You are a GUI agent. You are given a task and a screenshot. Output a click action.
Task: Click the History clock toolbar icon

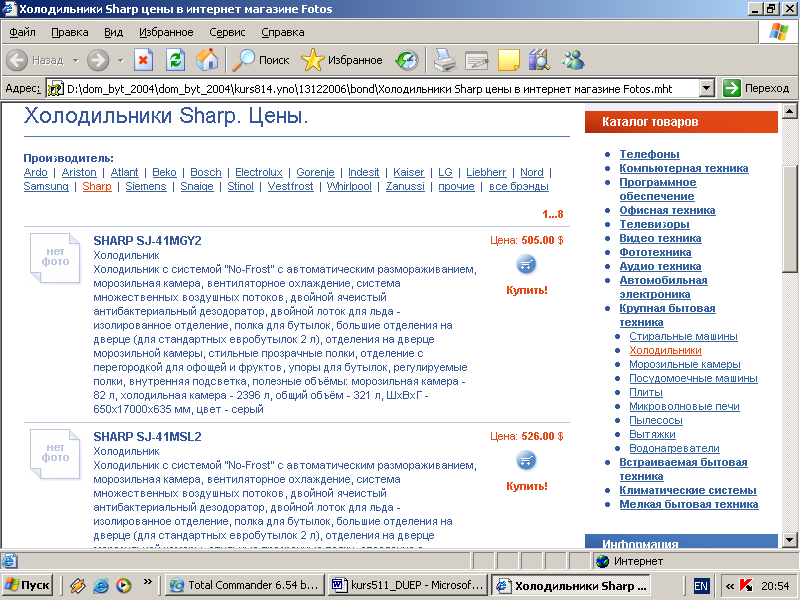point(407,60)
